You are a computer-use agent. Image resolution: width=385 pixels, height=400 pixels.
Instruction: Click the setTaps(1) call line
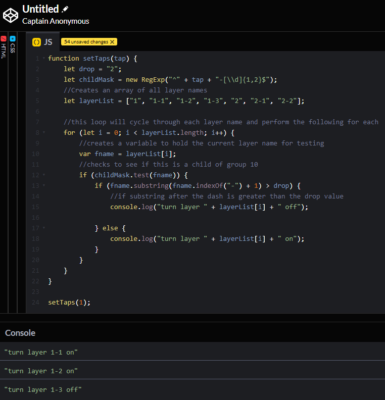69,302
